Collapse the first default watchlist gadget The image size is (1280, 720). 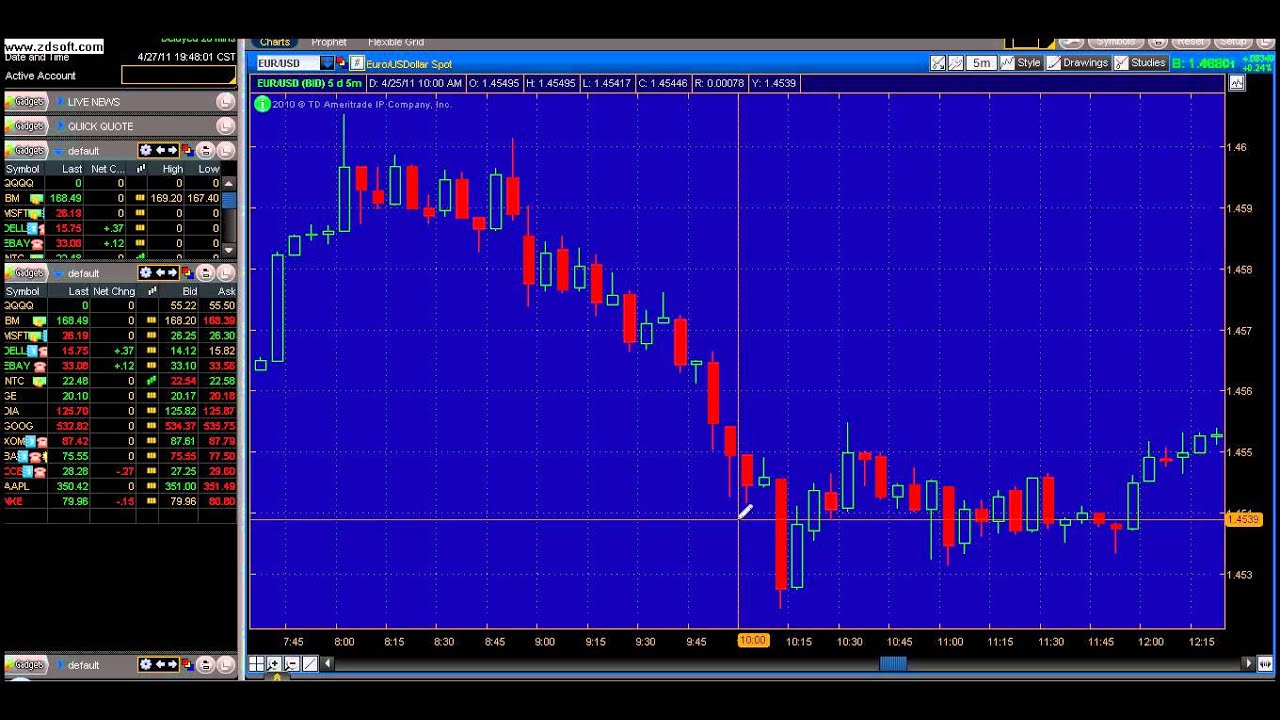tap(58, 151)
